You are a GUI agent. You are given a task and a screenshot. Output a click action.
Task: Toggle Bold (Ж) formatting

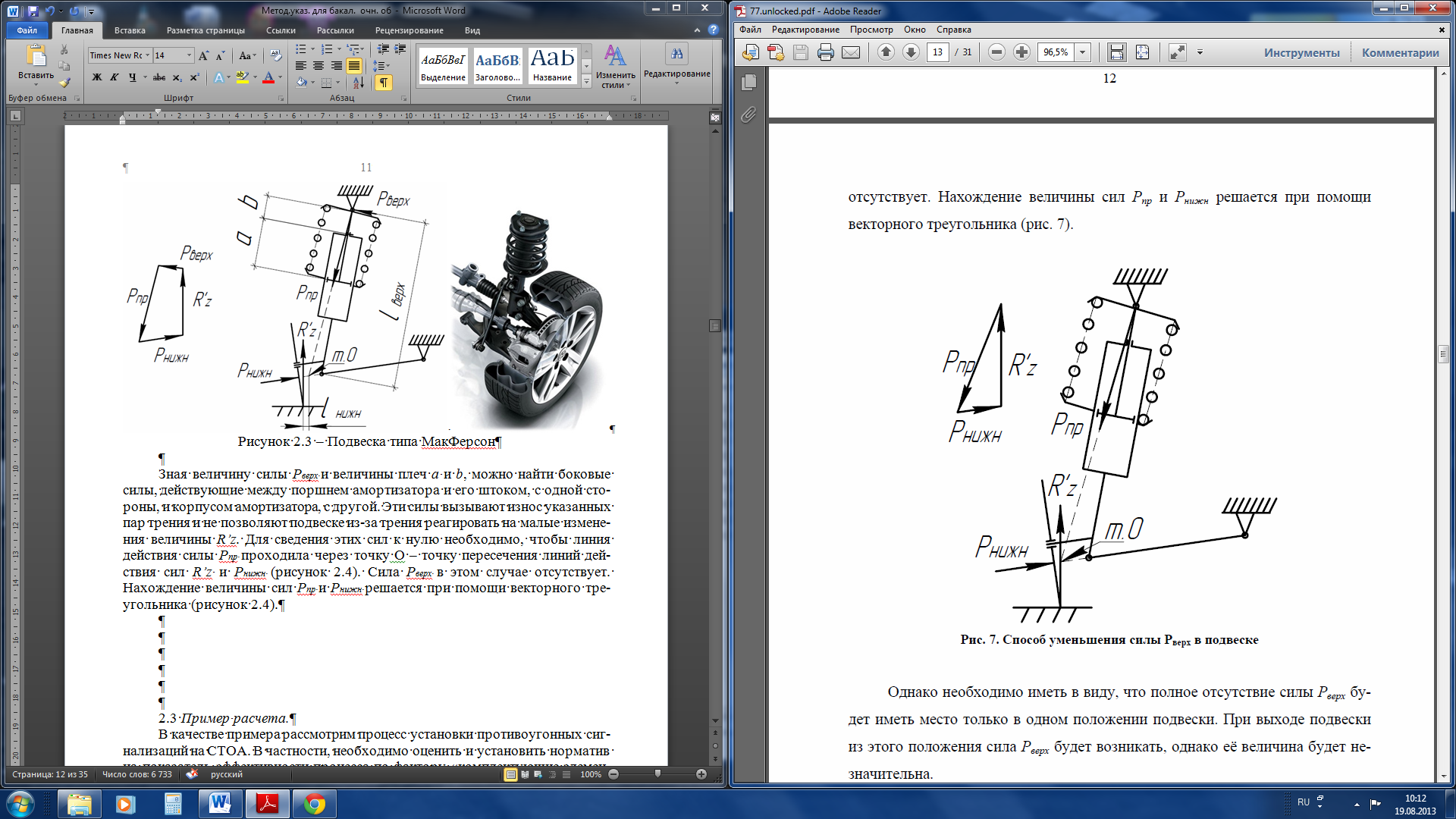(96, 77)
